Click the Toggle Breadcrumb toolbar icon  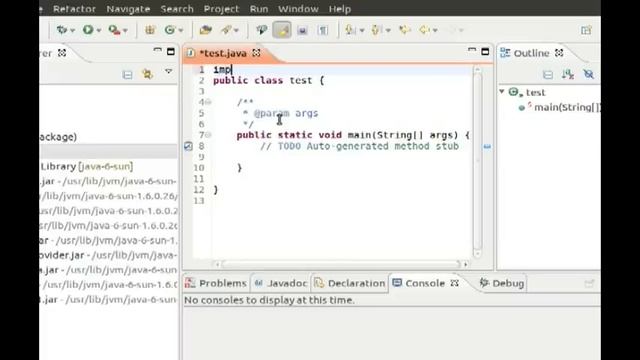click(261, 30)
